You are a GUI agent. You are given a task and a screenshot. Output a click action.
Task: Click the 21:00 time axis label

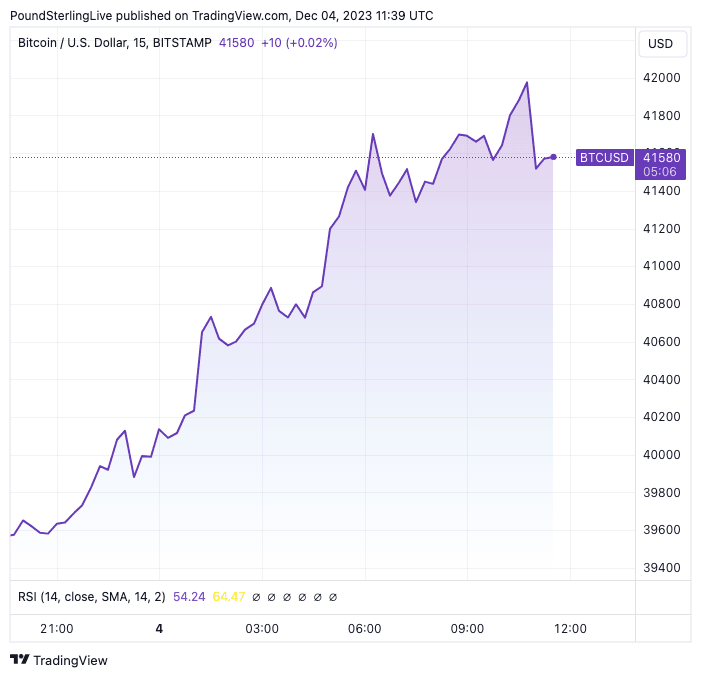[x=57, y=629]
